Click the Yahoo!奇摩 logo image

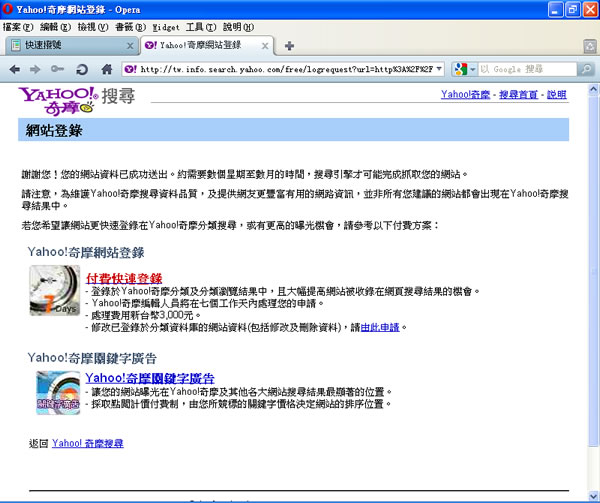(x=58, y=101)
